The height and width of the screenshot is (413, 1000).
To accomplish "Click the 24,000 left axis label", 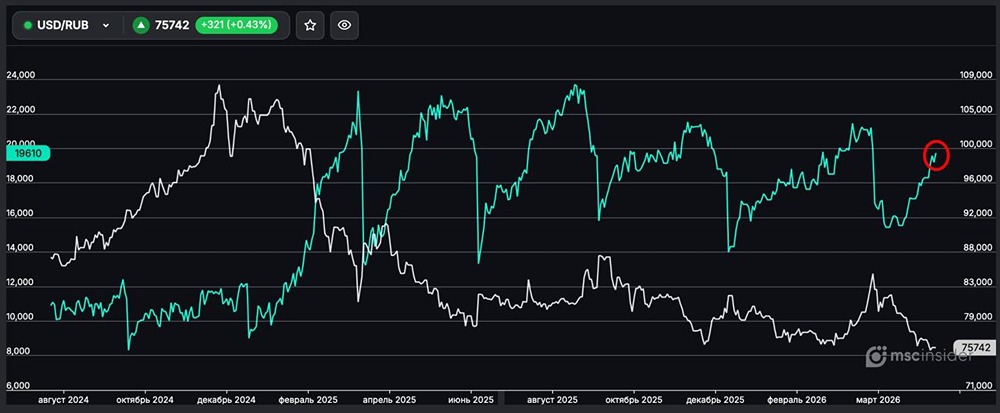I will coord(20,75).
